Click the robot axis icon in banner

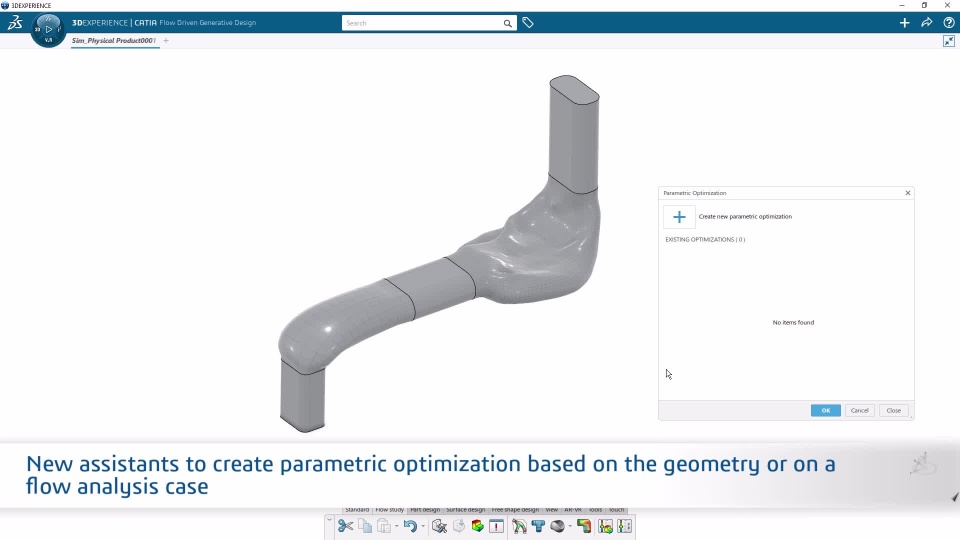(x=922, y=464)
